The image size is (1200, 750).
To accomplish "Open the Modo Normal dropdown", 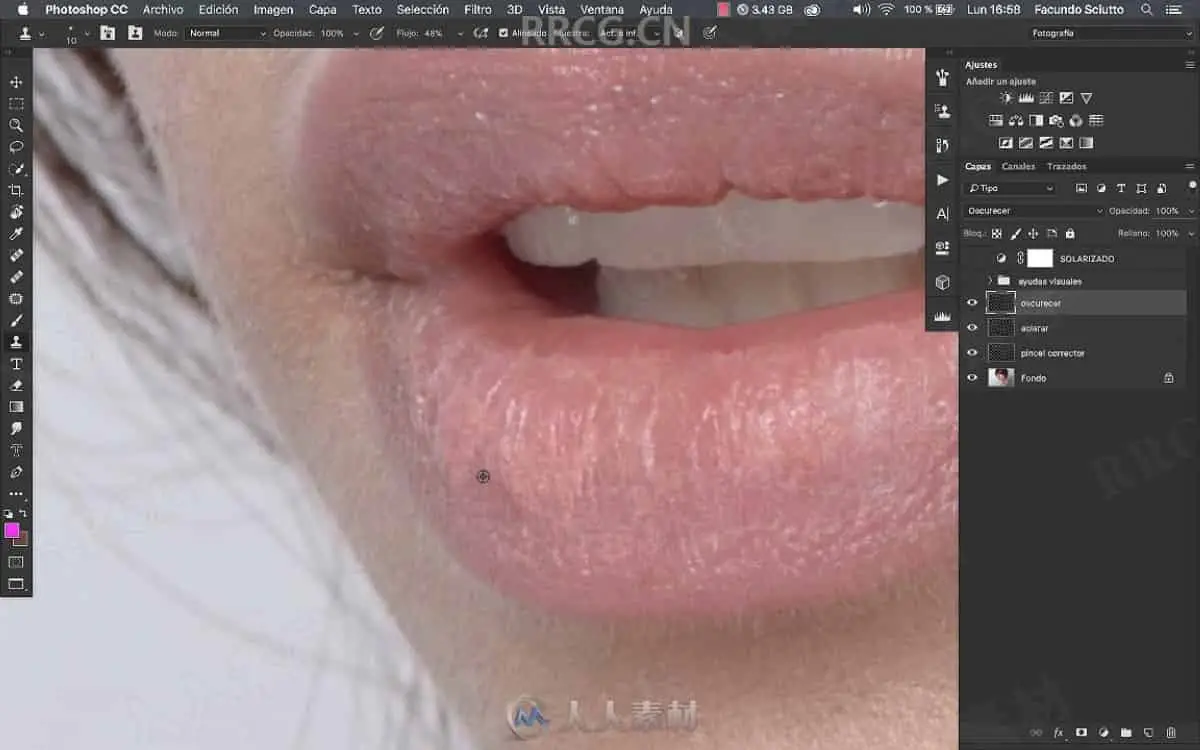I will coord(227,33).
